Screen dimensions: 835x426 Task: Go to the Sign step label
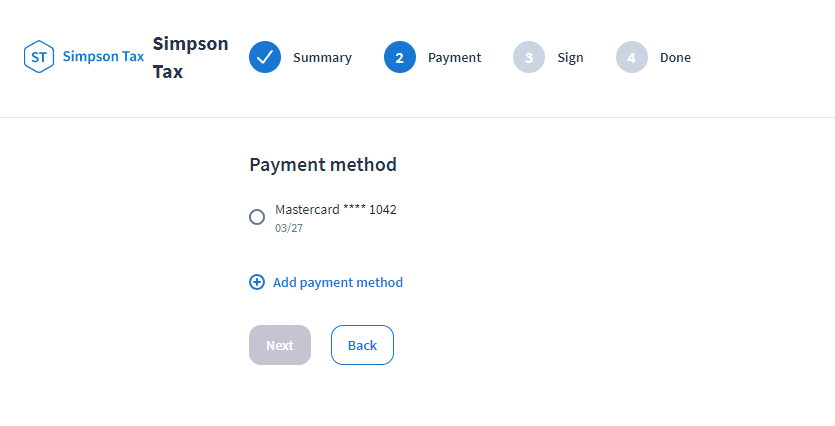[x=570, y=58]
